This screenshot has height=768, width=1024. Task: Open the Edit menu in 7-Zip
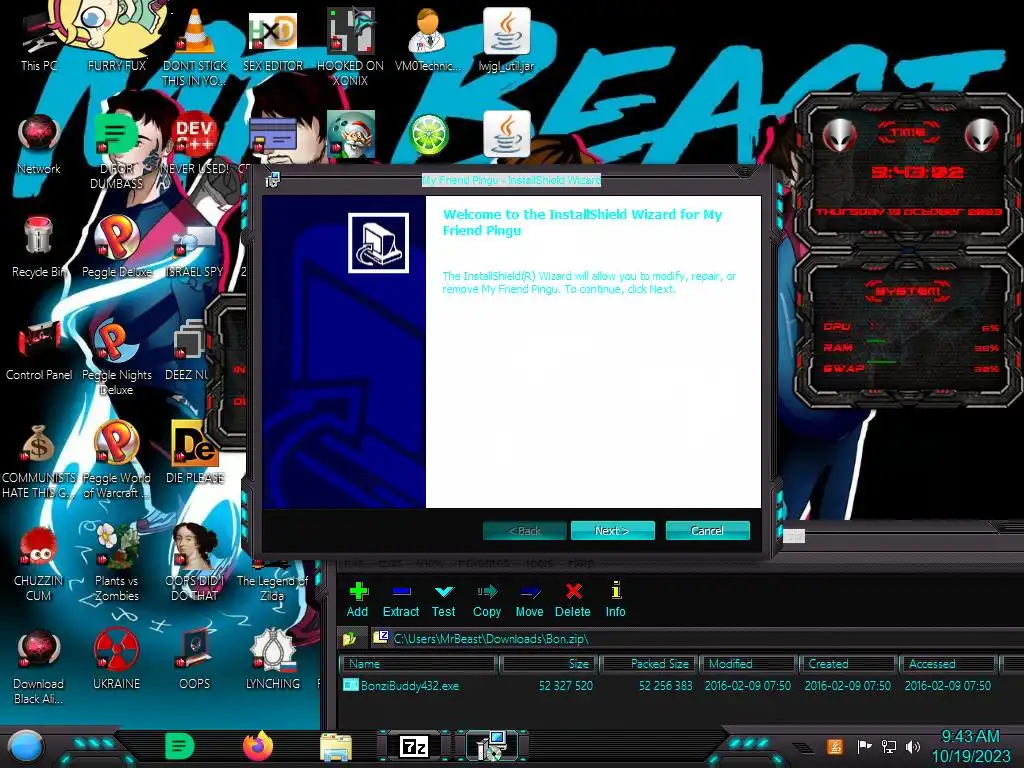point(391,562)
